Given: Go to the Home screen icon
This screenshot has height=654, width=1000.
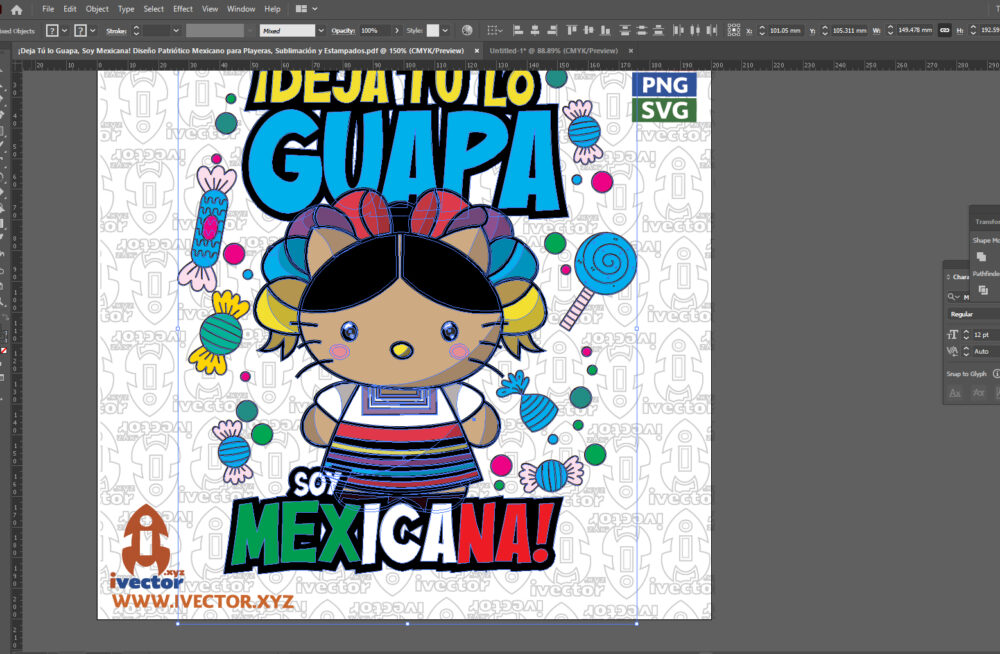Looking at the screenshot, I should pyautogui.click(x=17, y=10).
